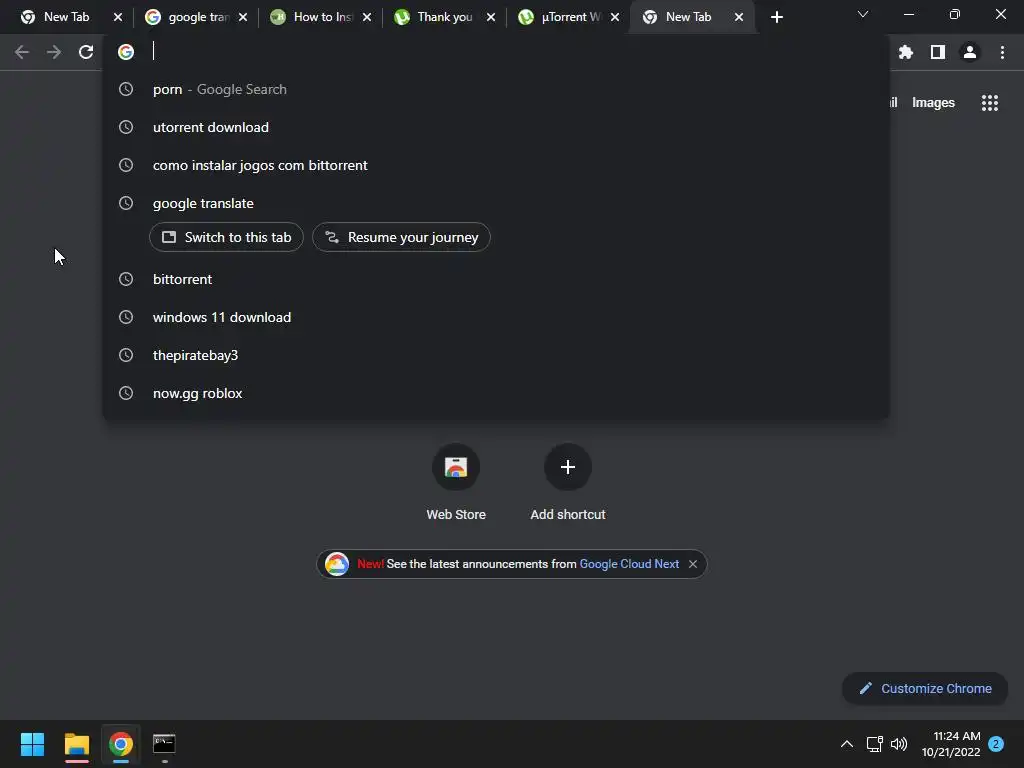The image size is (1024, 768).
Task: Click the 'Resume your journey' button
Action: click(x=401, y=237)
